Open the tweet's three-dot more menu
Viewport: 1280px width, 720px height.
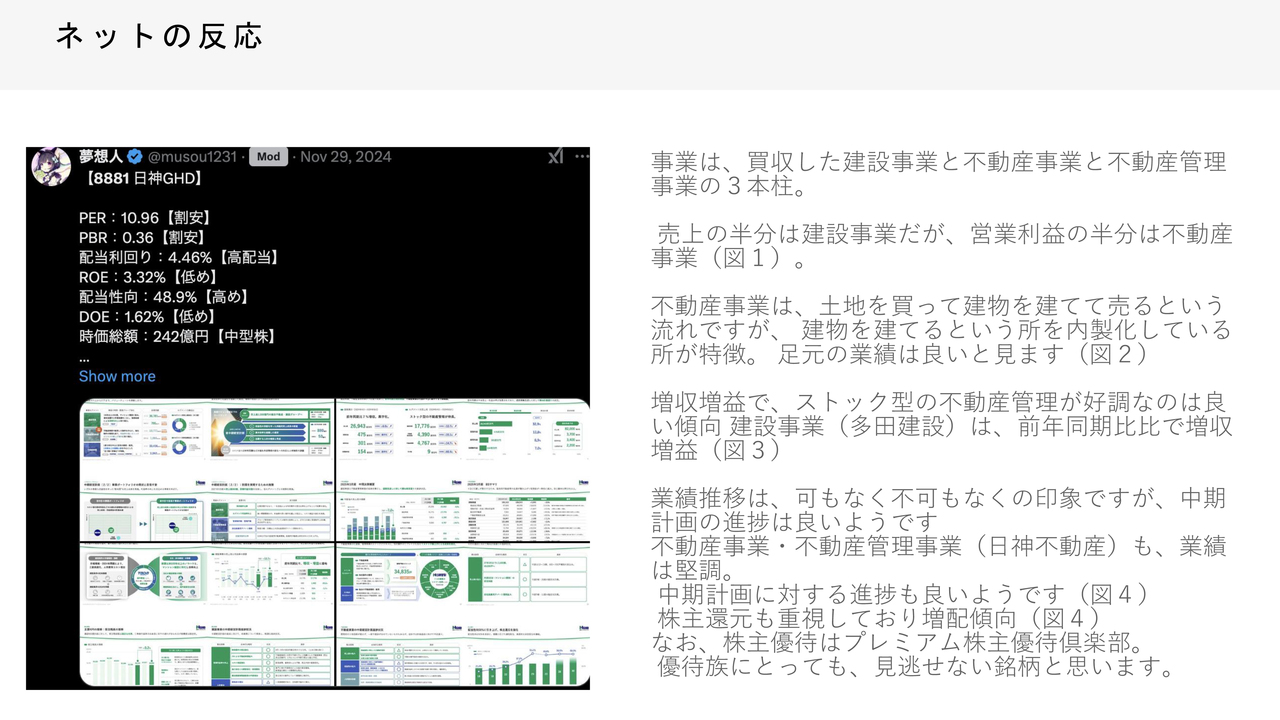[x=581, y=156]
